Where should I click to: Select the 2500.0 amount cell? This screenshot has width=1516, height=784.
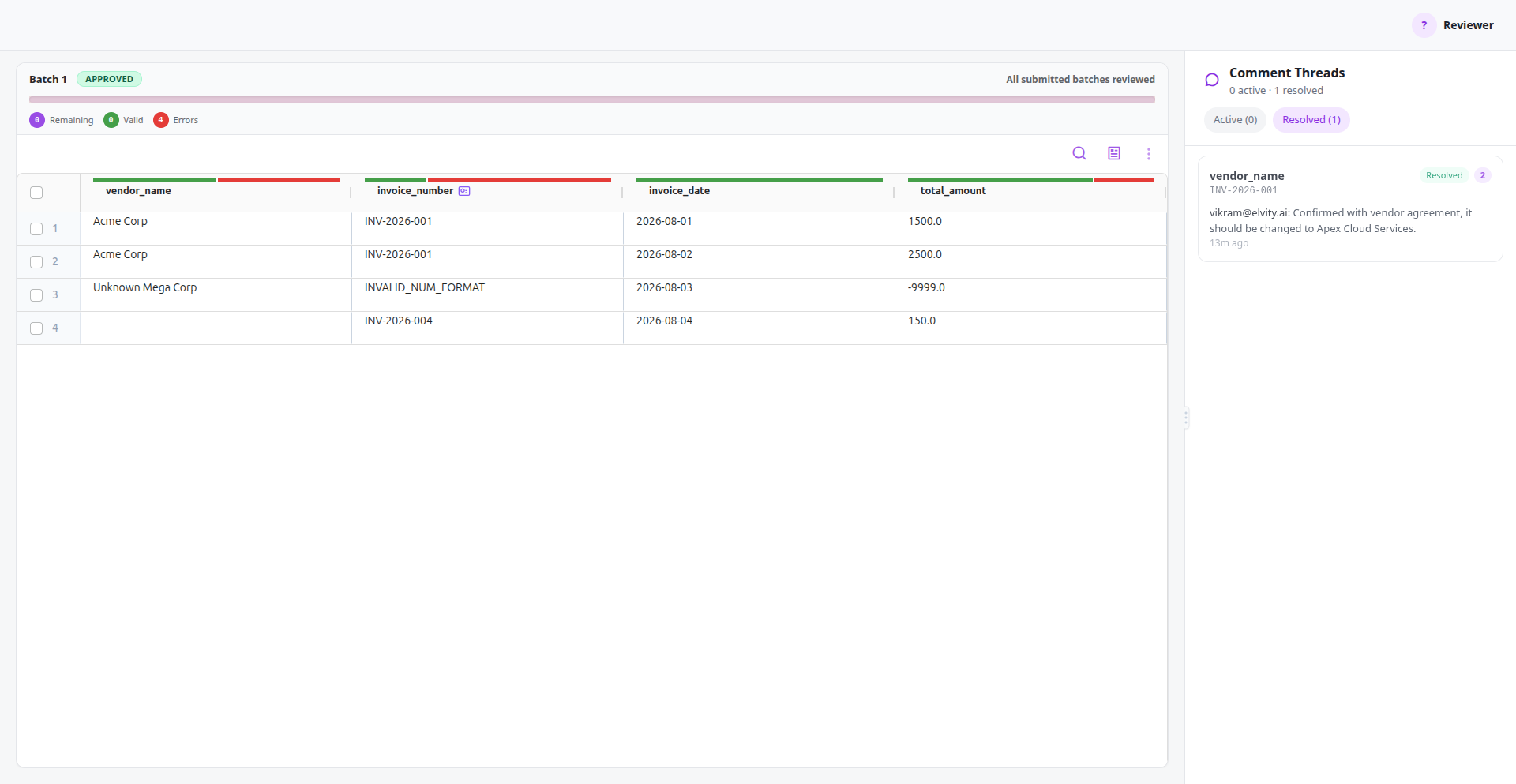tap(1030, 261)
